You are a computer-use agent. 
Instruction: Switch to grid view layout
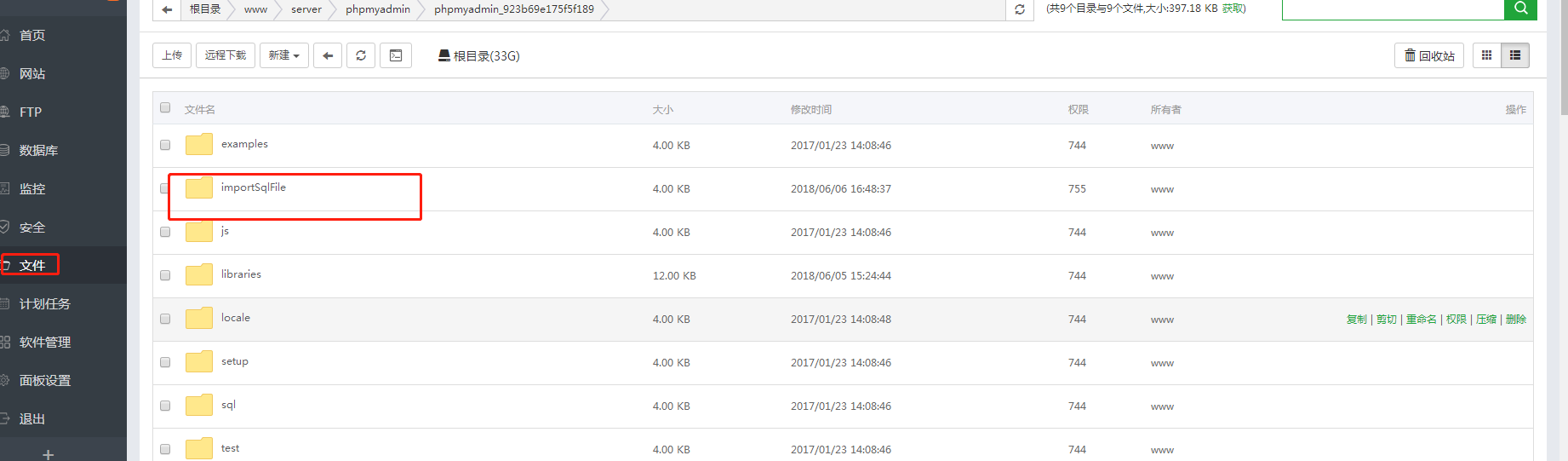[x=1486, y=55]
